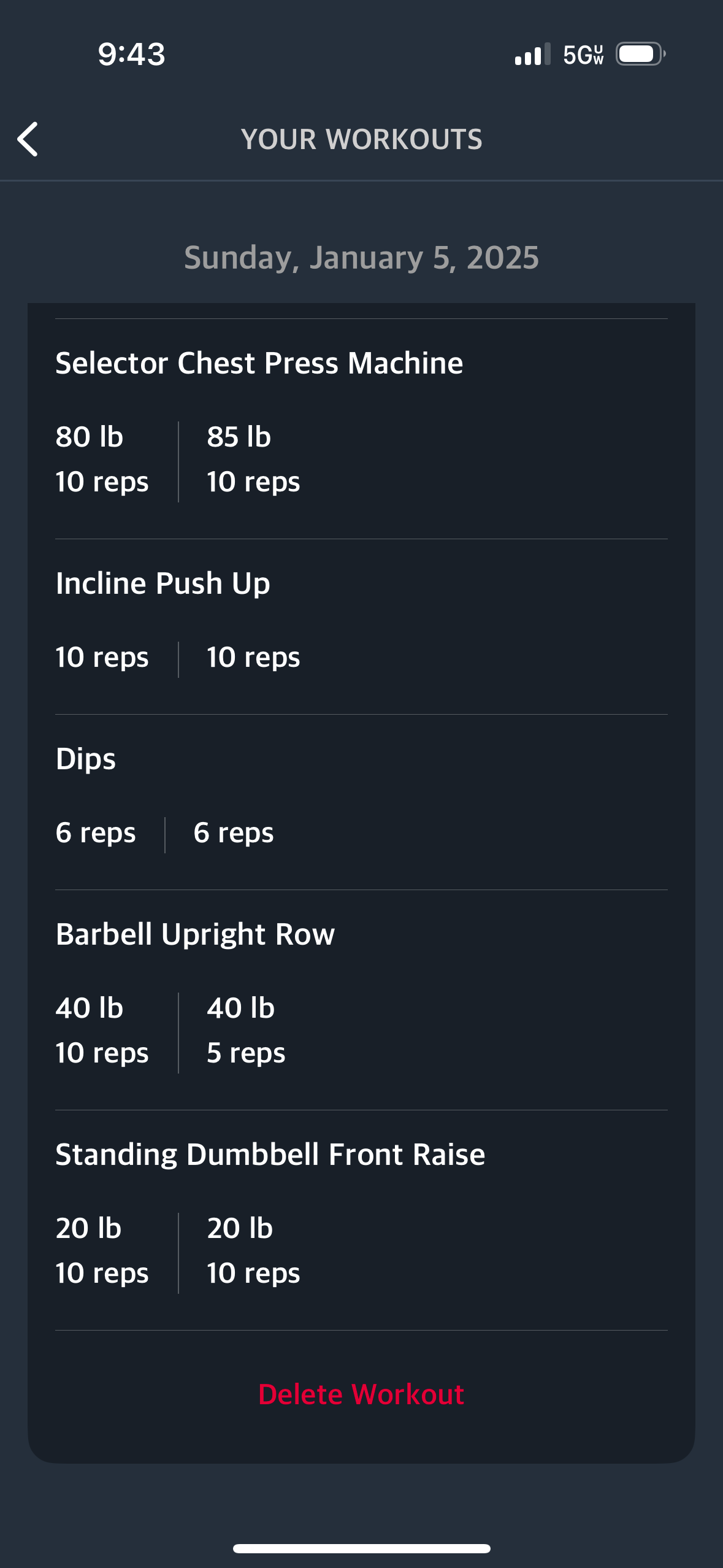
Task: Tap the Sunday, January 5, 2025 date
Action: pos(361,258)
